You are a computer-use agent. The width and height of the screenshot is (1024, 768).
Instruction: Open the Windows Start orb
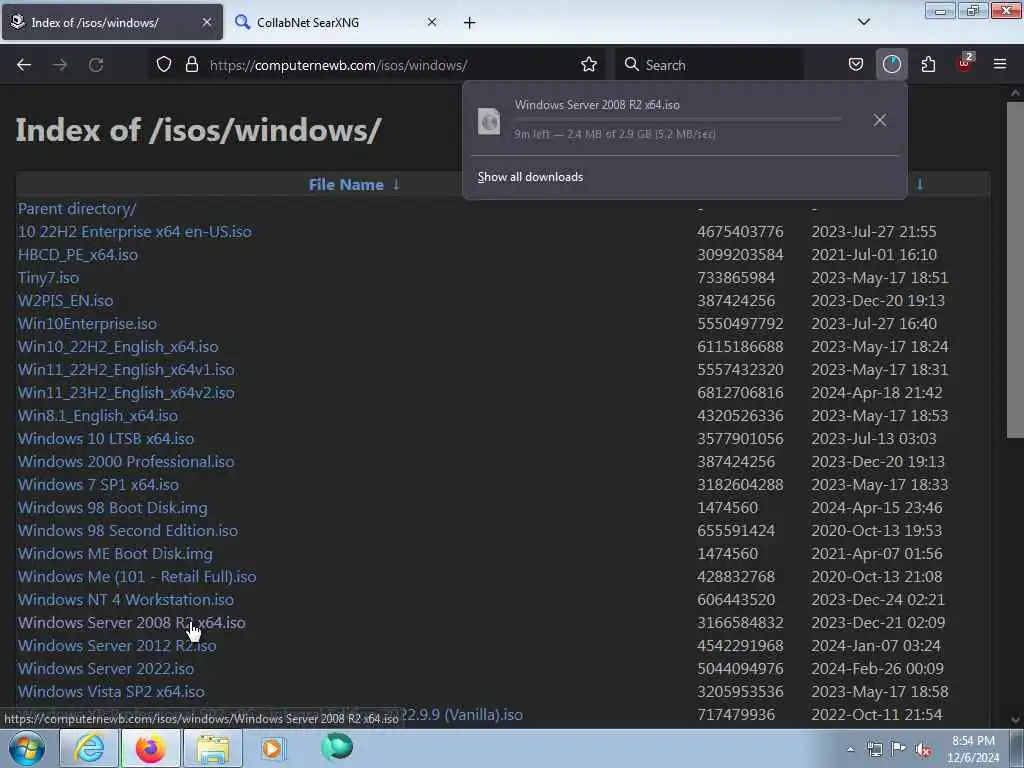pos(26,748)
